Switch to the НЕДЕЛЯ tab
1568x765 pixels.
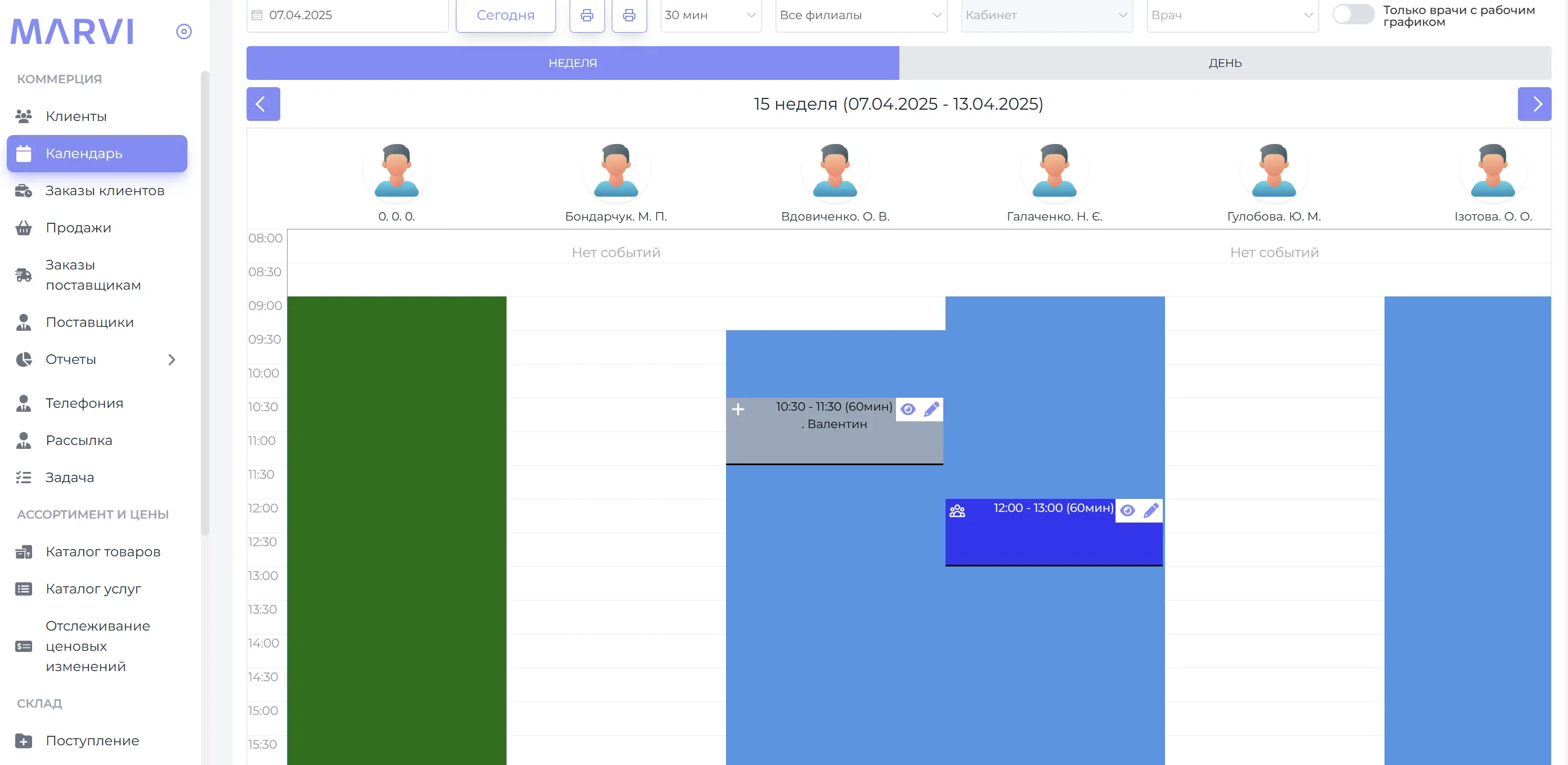573,62
